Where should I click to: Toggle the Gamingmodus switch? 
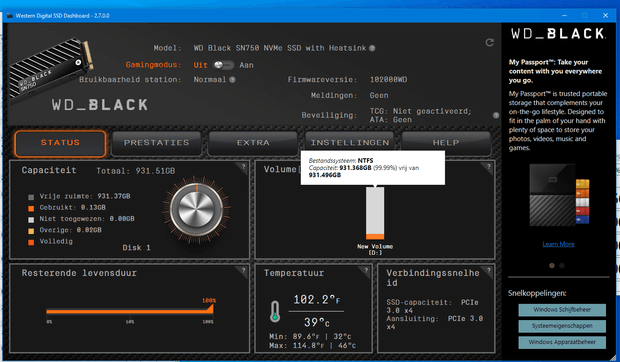(x=223, y=65)
